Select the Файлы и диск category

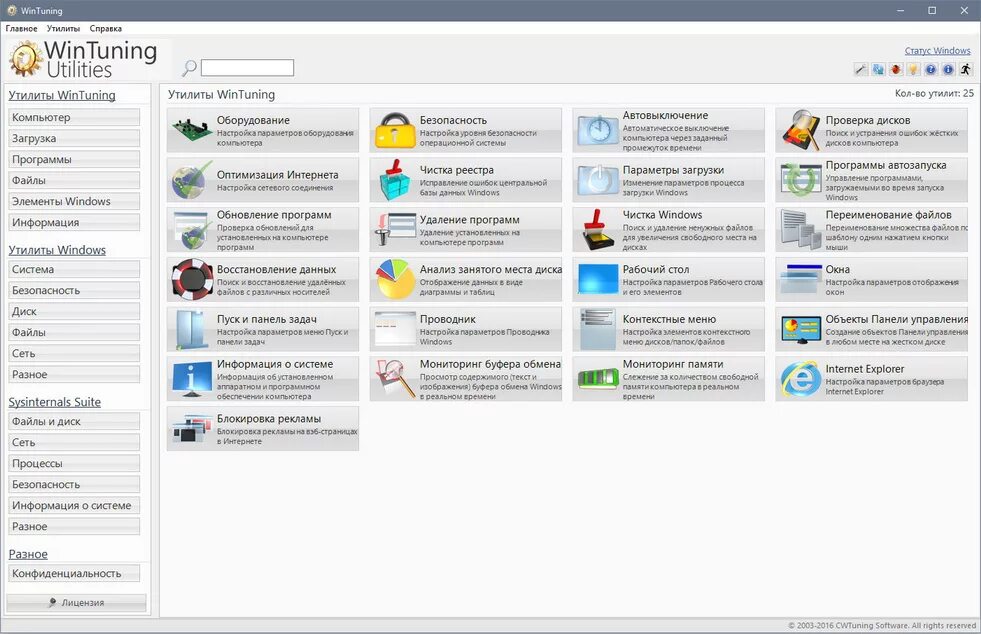pos(74,421)
